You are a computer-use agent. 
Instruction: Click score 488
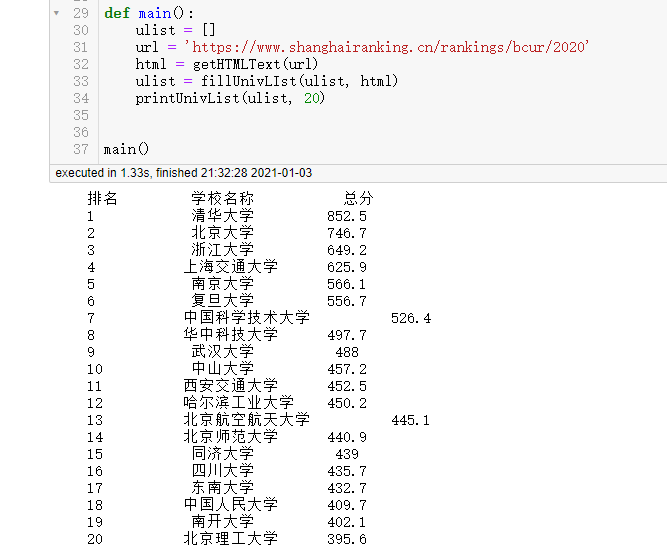347,352
